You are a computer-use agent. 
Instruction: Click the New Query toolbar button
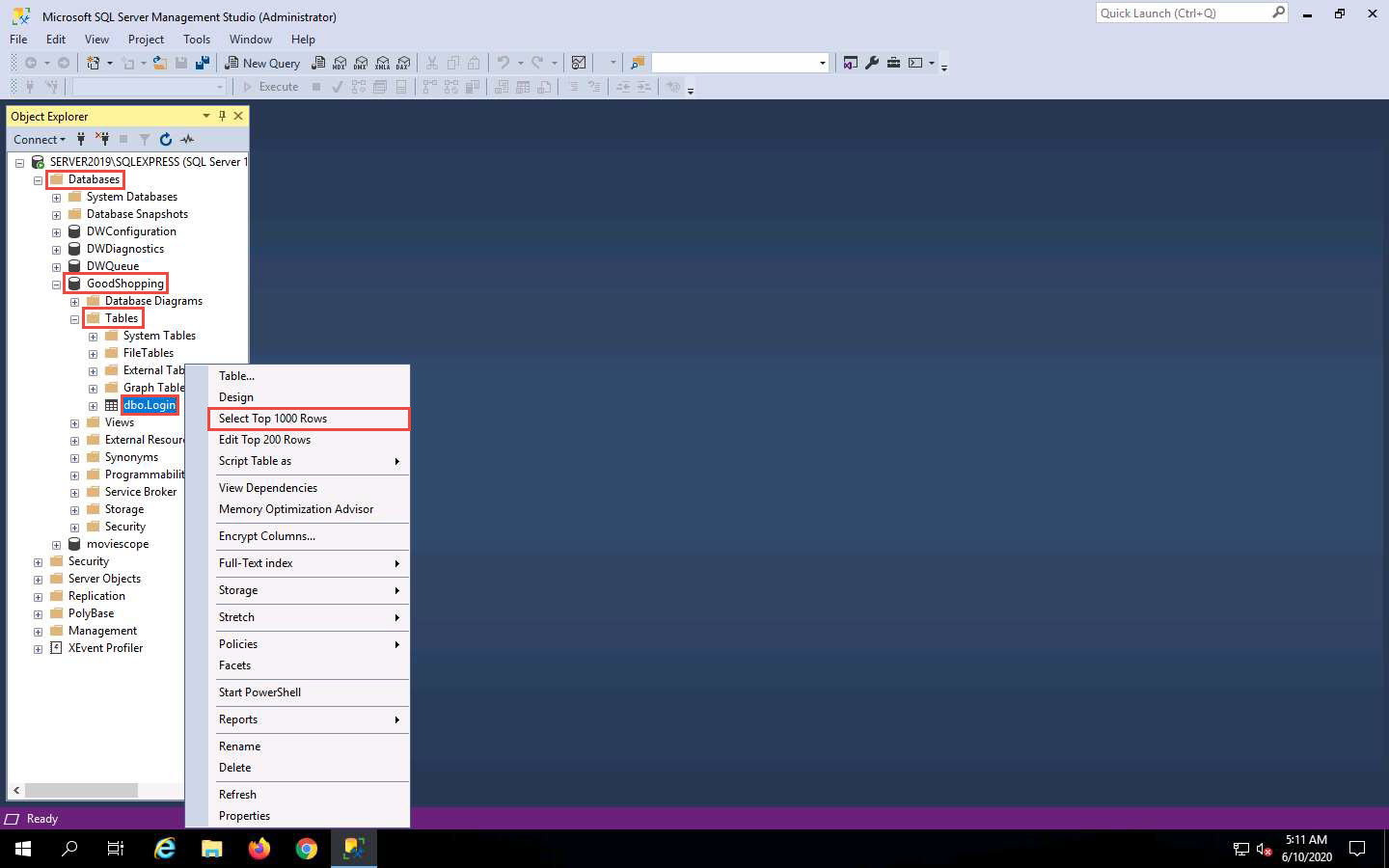(262, 63)
